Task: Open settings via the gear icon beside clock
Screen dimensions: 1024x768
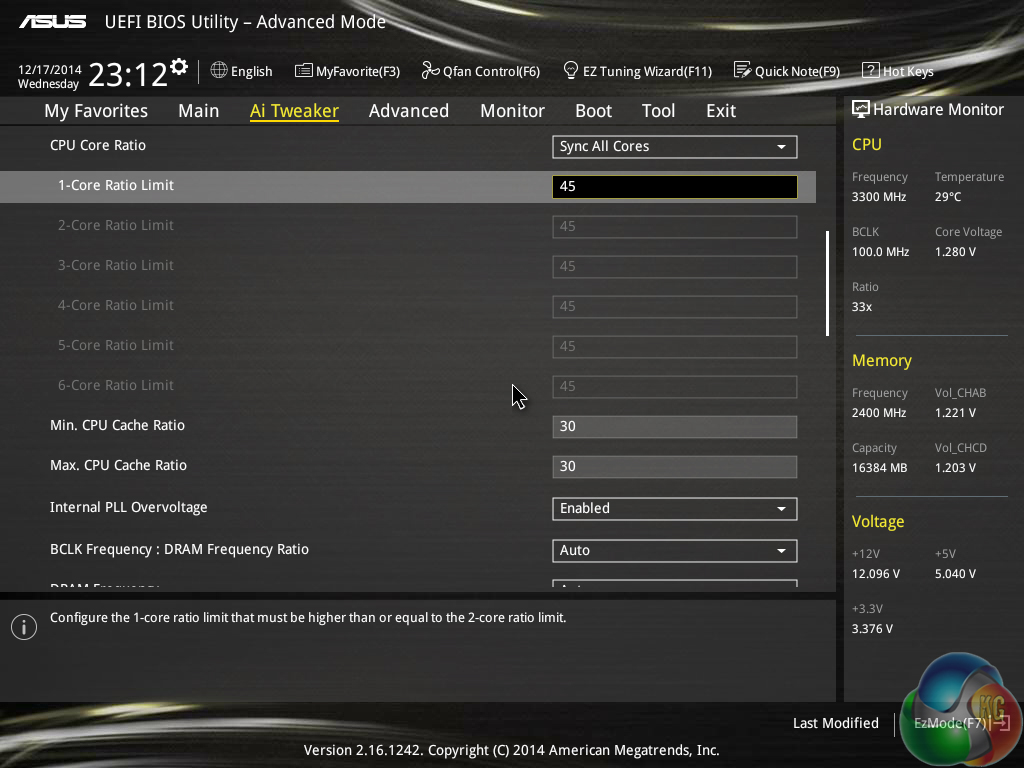Action: [x=179, y=67]
